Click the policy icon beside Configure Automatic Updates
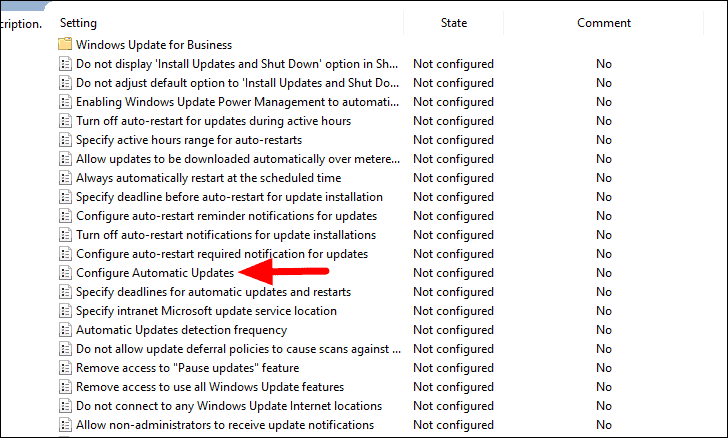 tap(65, 273)
